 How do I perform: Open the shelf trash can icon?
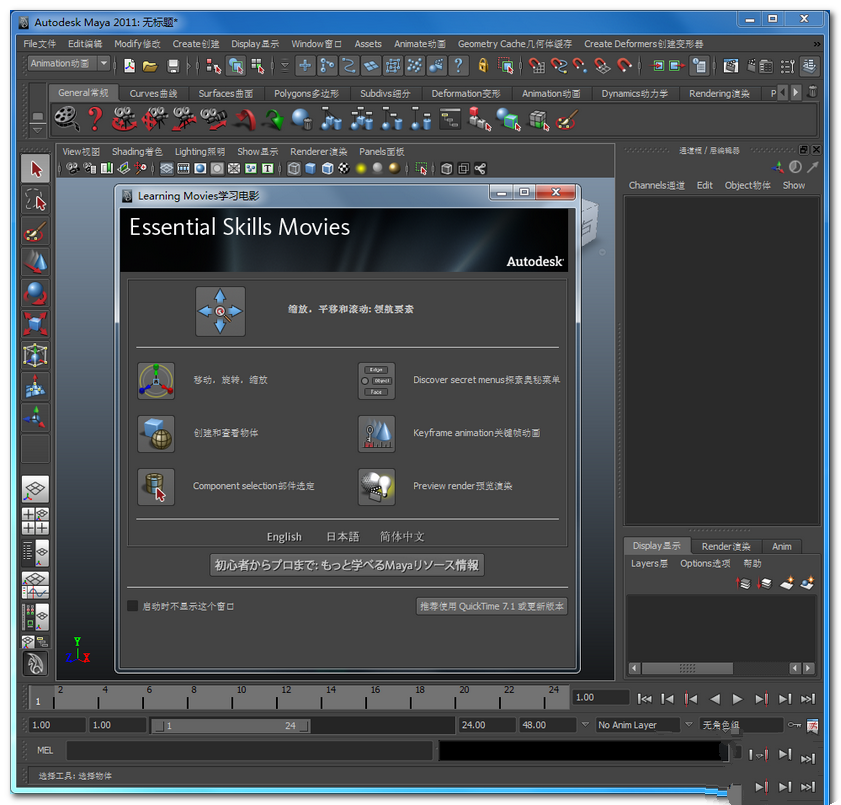(813, 92)
